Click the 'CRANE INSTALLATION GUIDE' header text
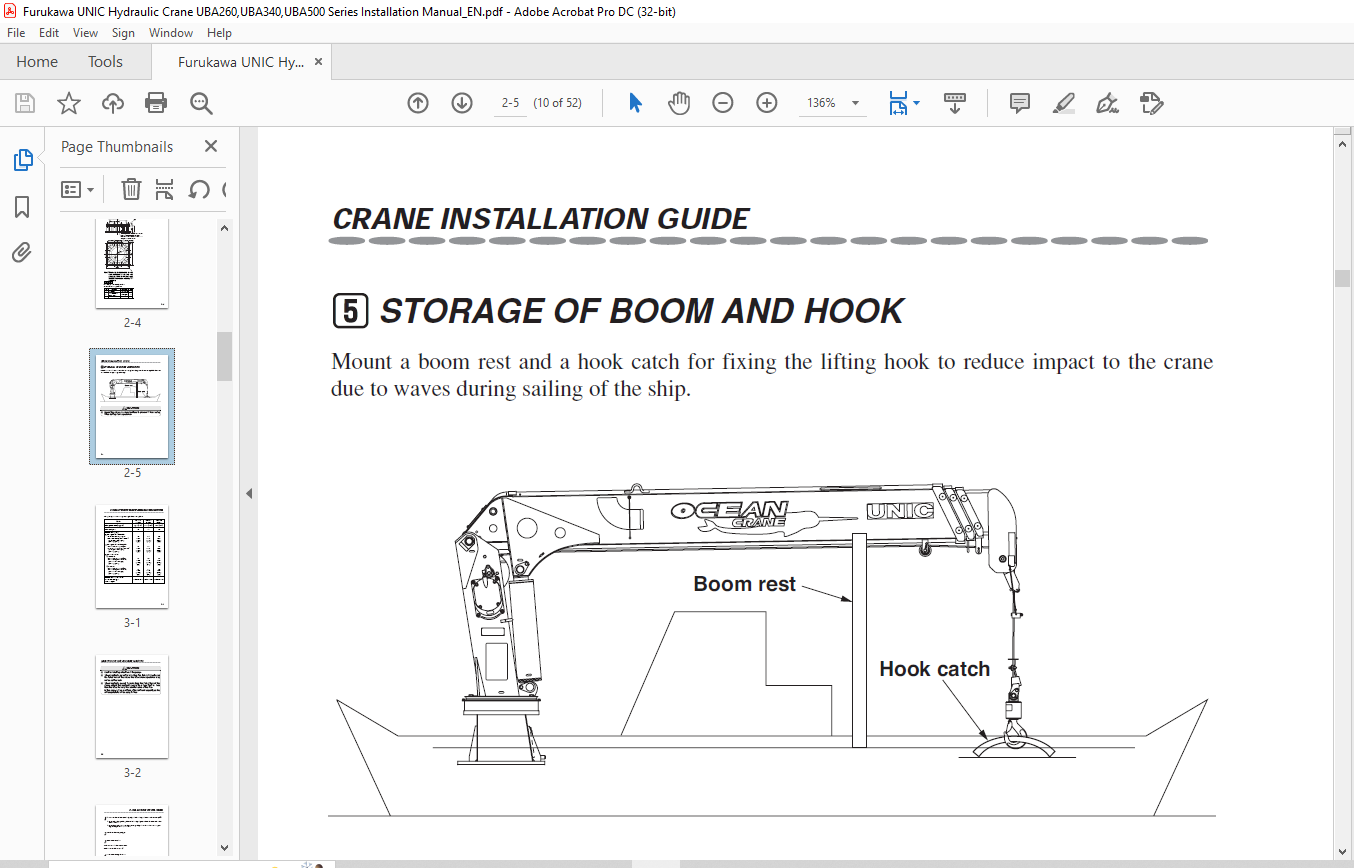 541,219
